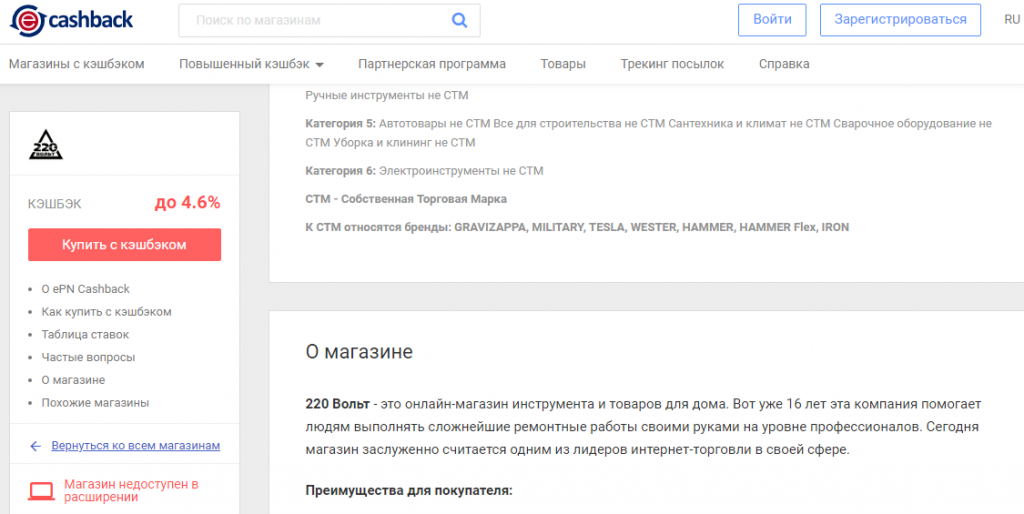
Task: Open the RU language selector
Action: tap(1012, 19)
